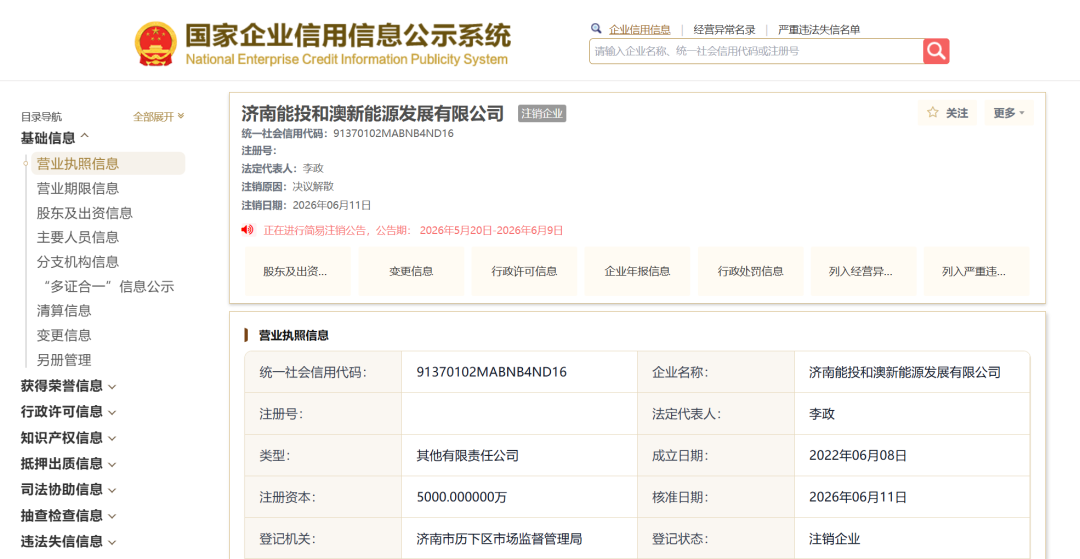Screen dimensions: 1080x559
Task: Click the national emblem logo
Action: pos(156,43)
